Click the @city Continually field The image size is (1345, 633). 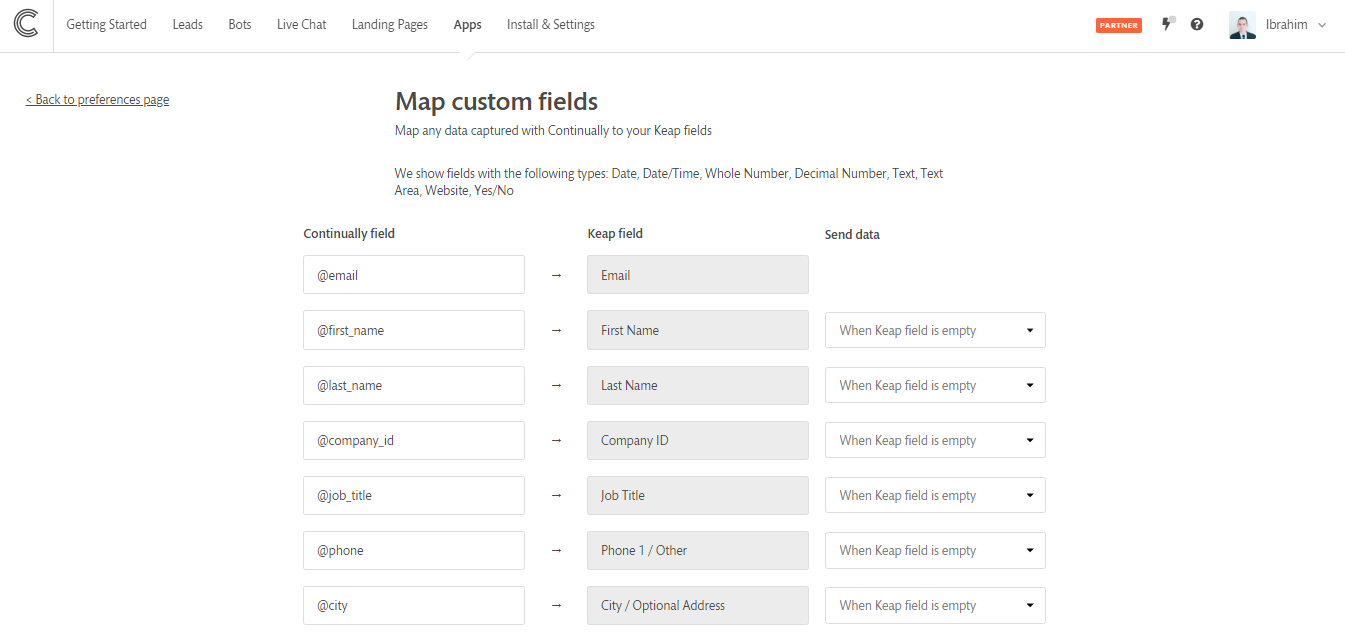pyautogui.click(x=414, y=605)
